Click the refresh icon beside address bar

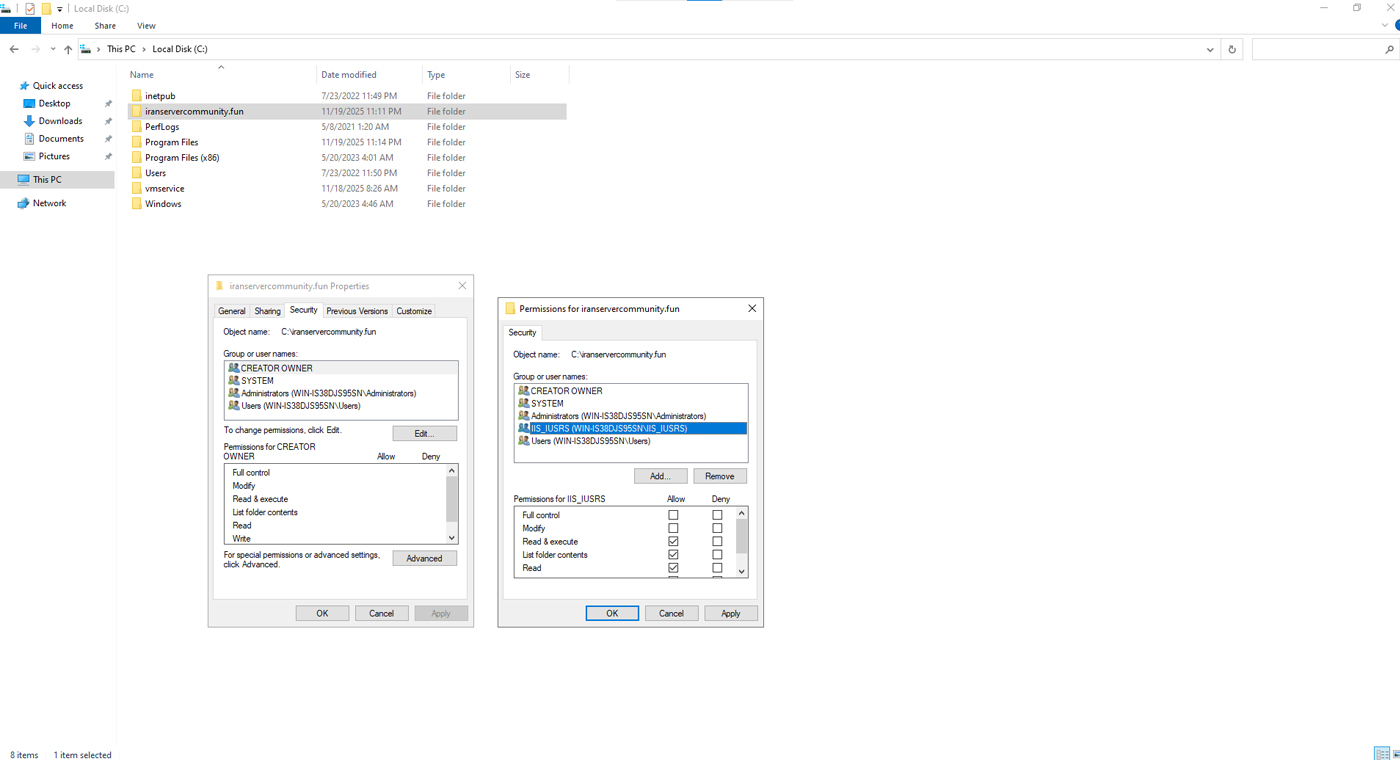1232,49
